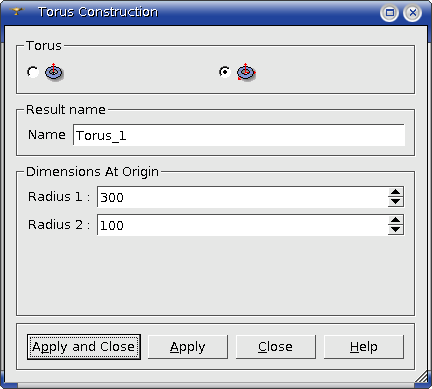432x389 pixels.
Task: Decrease Radius 1 with down arrow
Action: [396, 202]
